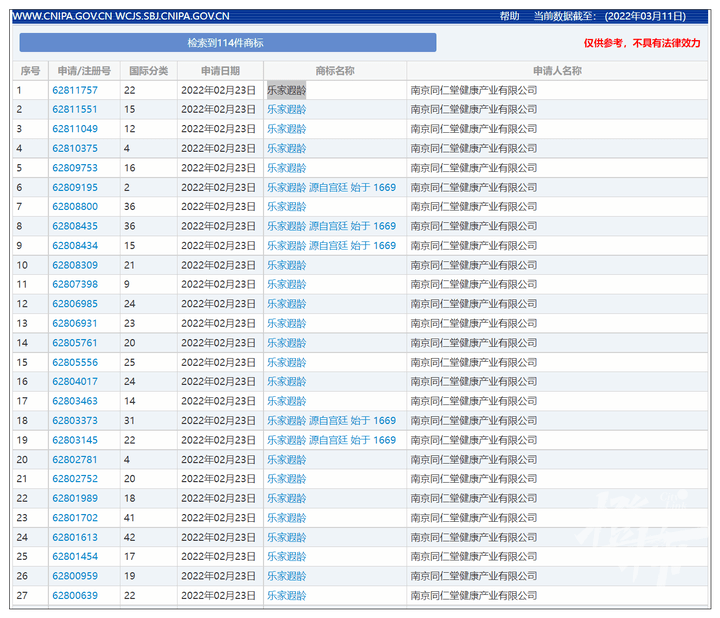Open application number 62811757
This screenshot has height=618, width=720.
[x=75, y=90]
